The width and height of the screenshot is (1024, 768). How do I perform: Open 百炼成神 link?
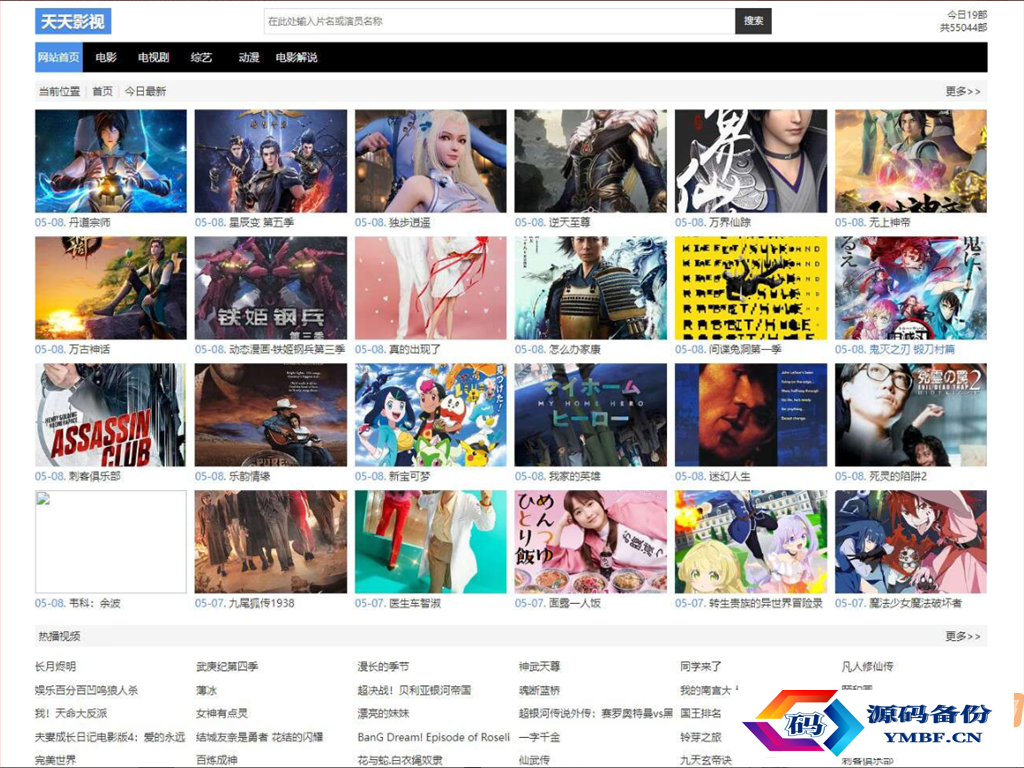click(x=217, y=760)
